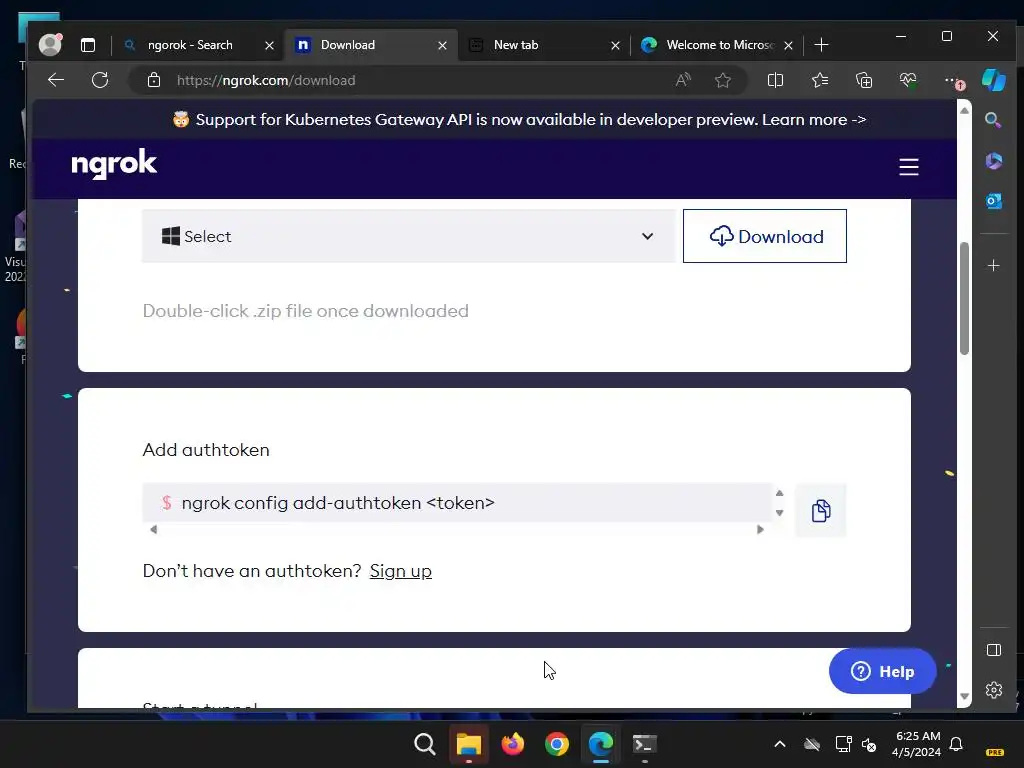
Task: Click the page vertical scrollbar thumb
Action: (964, 298)
